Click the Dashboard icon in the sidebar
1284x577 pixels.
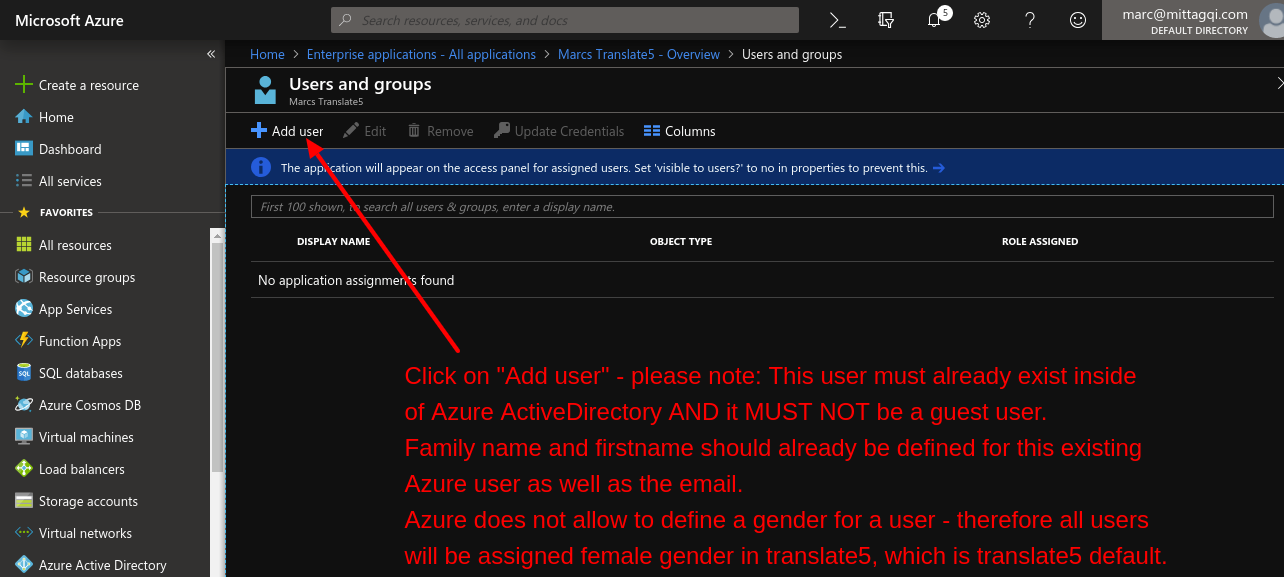point(24,149)
